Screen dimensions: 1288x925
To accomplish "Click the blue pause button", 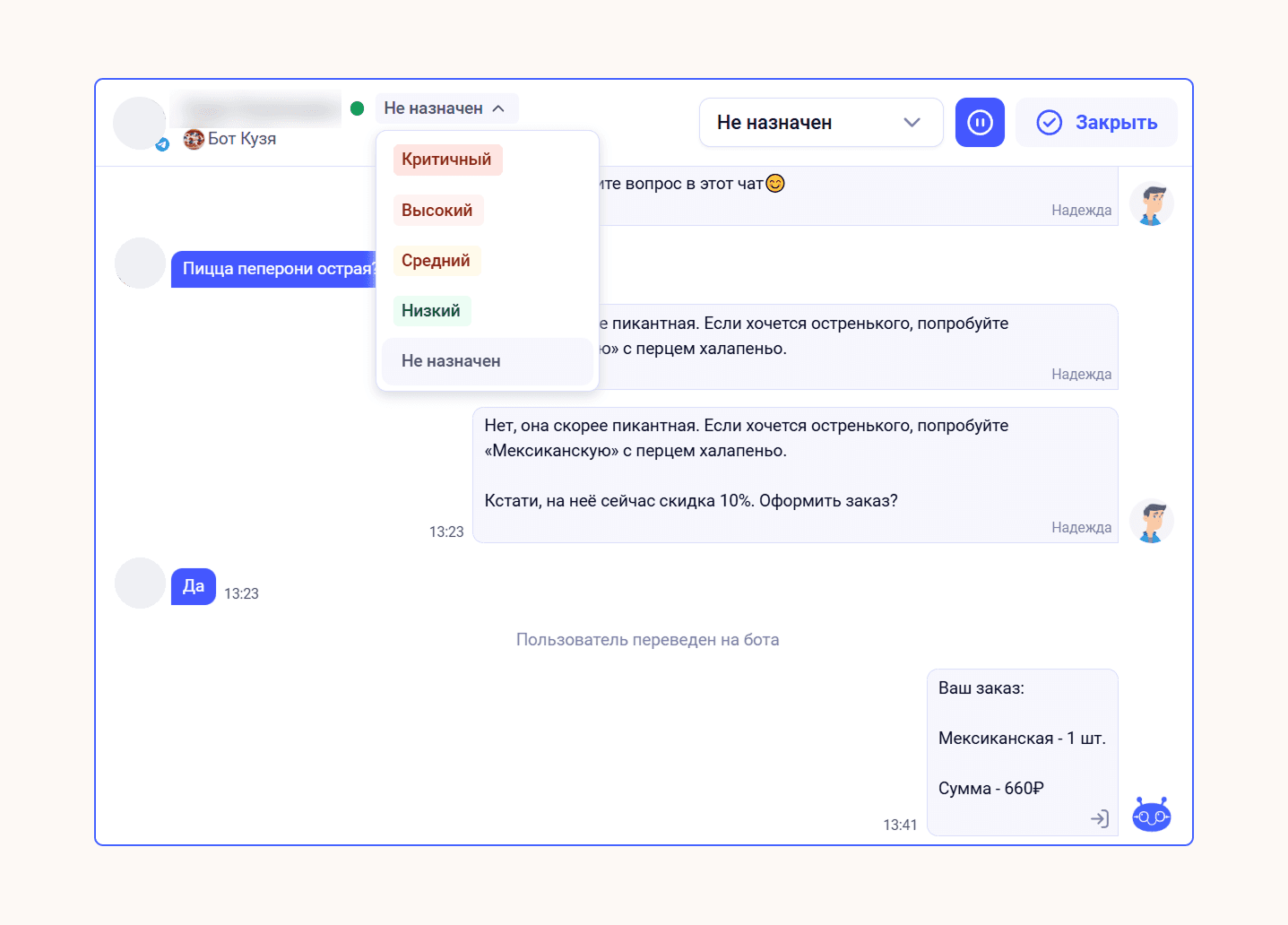I will point(980,123).
